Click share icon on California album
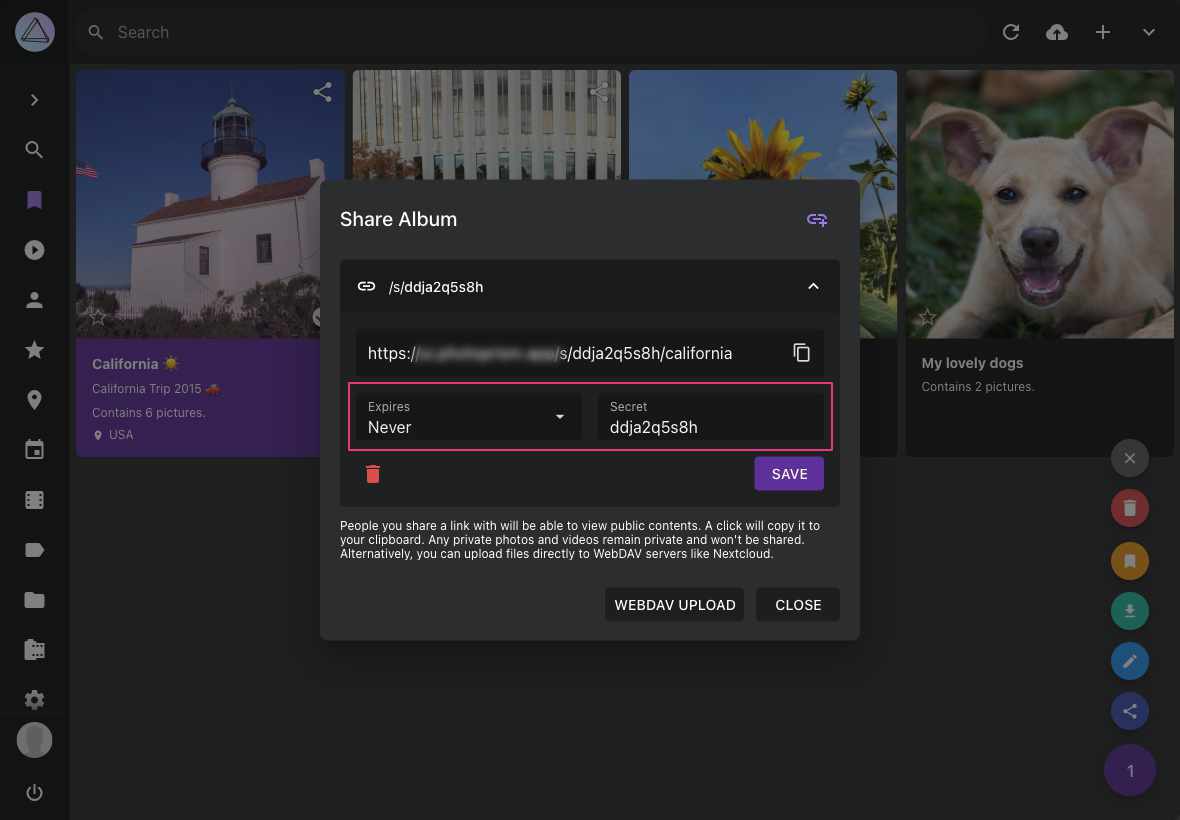The height and width of the screenshot is (820, 1180). click(322, 92)
